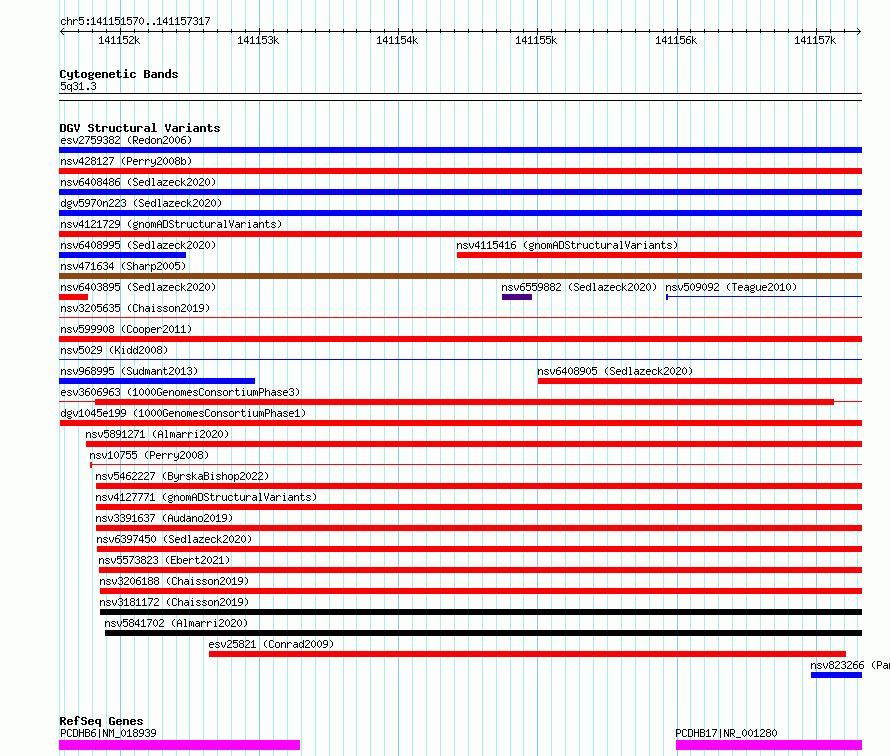Click the magenta PCDHB6 gene bar

[x=179, y=745]
